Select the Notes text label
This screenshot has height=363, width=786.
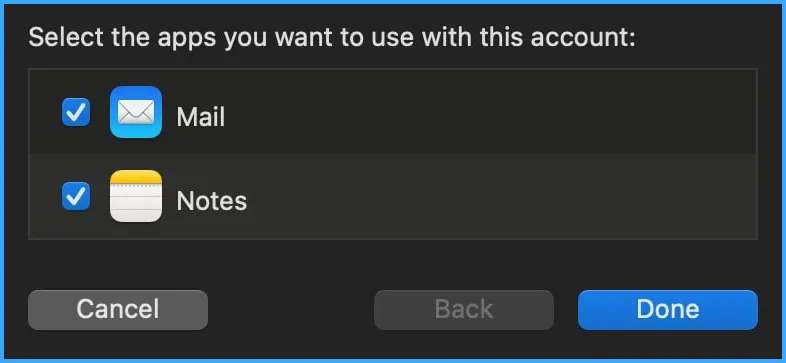(212, 201)
